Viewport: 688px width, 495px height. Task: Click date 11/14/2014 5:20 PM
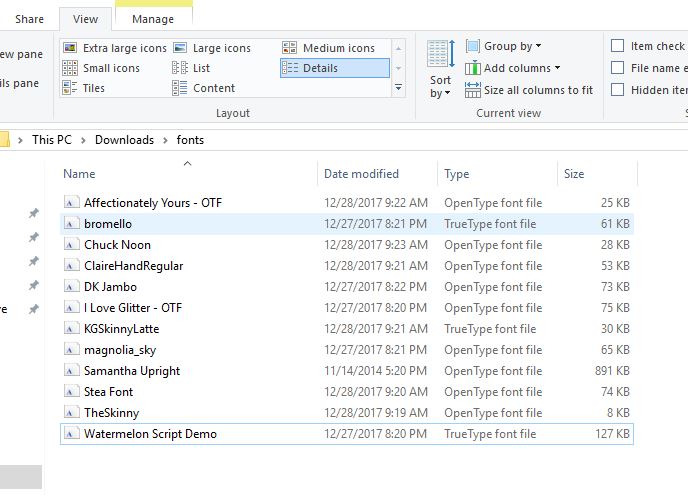point(376,371)
